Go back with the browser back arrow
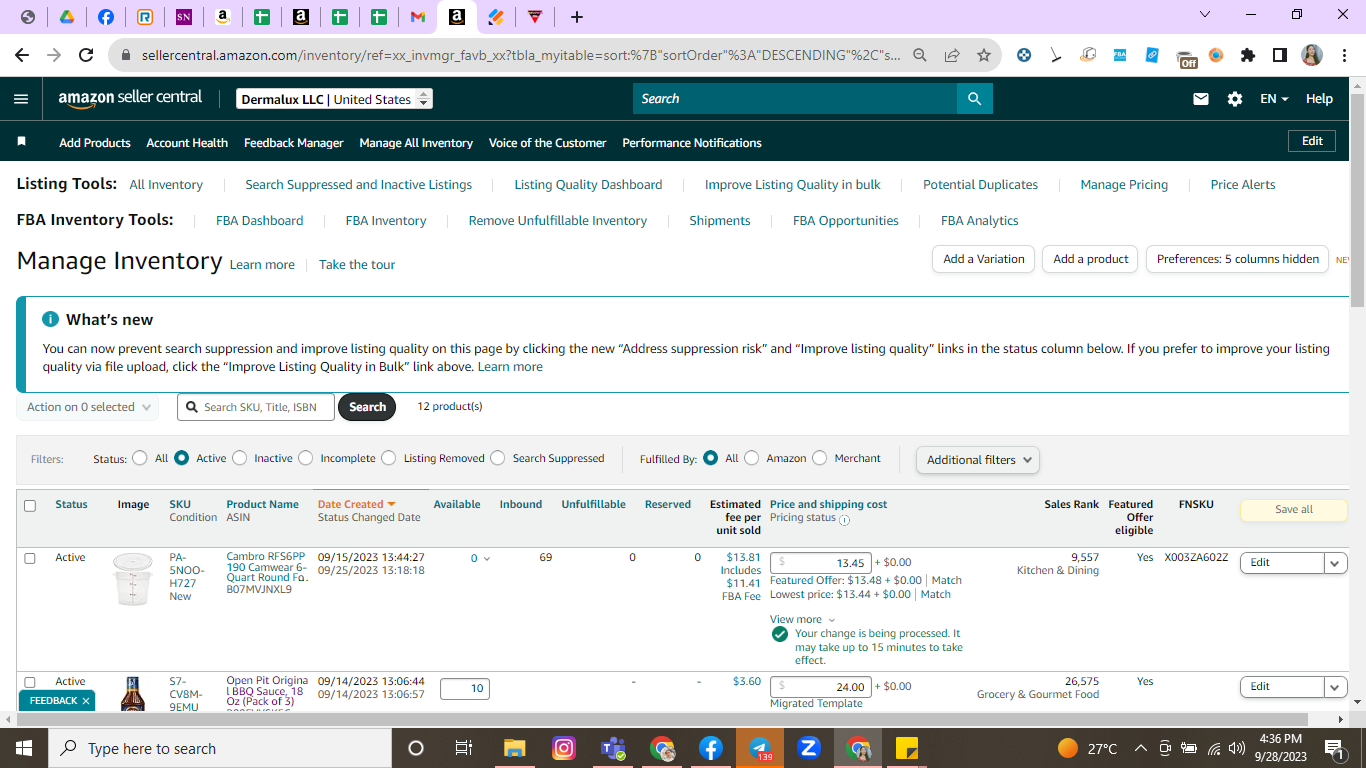The width and height of the screenshot is (1366, 768). click(x=22, y=55)
